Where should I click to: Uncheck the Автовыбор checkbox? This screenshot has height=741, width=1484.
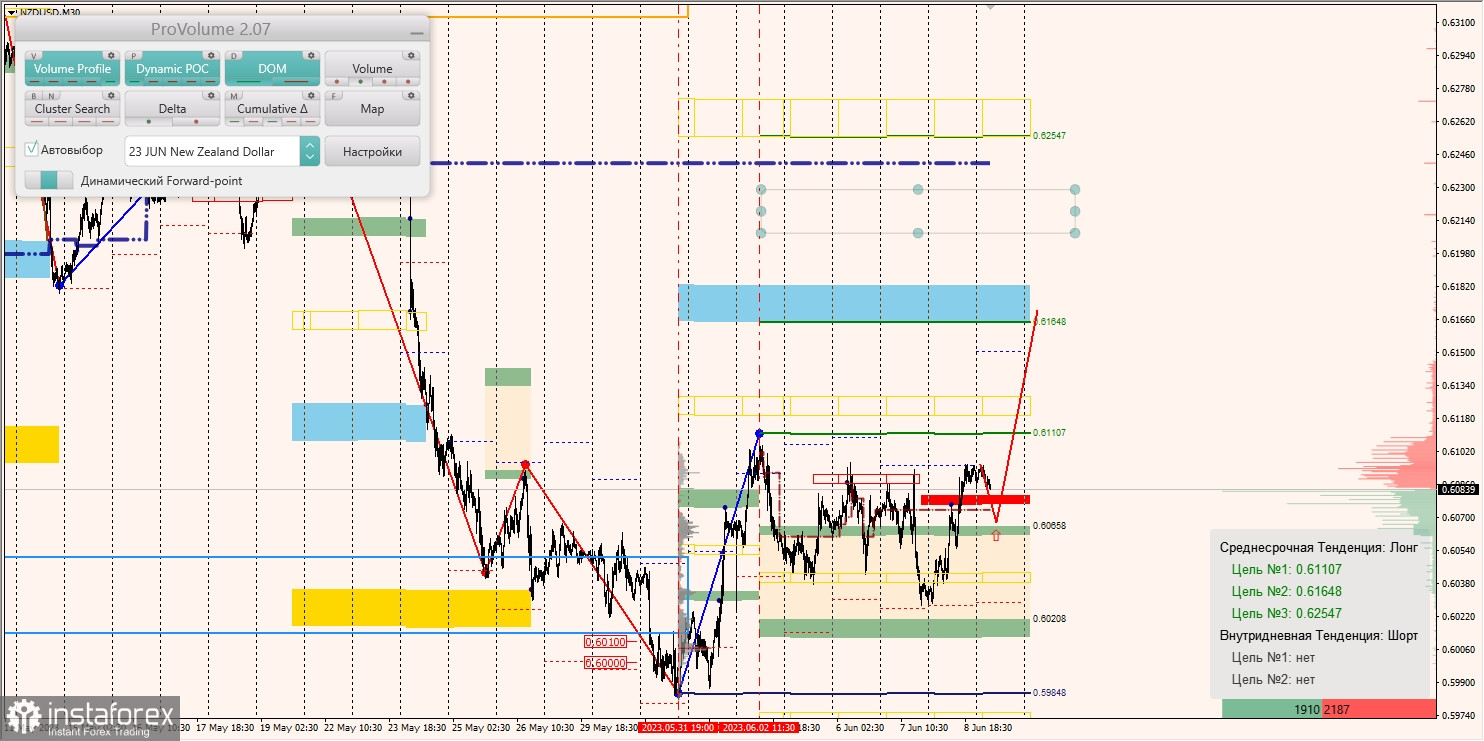(31, 149)
